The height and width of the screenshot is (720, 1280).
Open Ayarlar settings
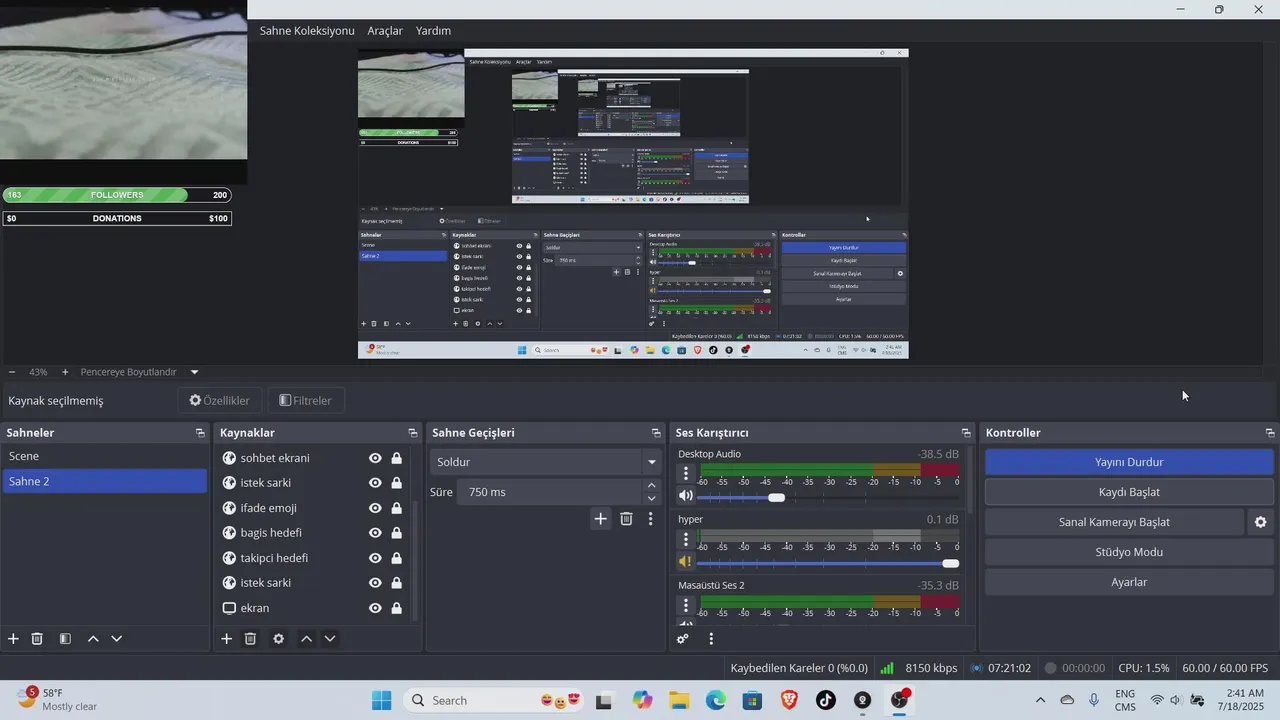pyautogui.click(x=1129, y=582)
